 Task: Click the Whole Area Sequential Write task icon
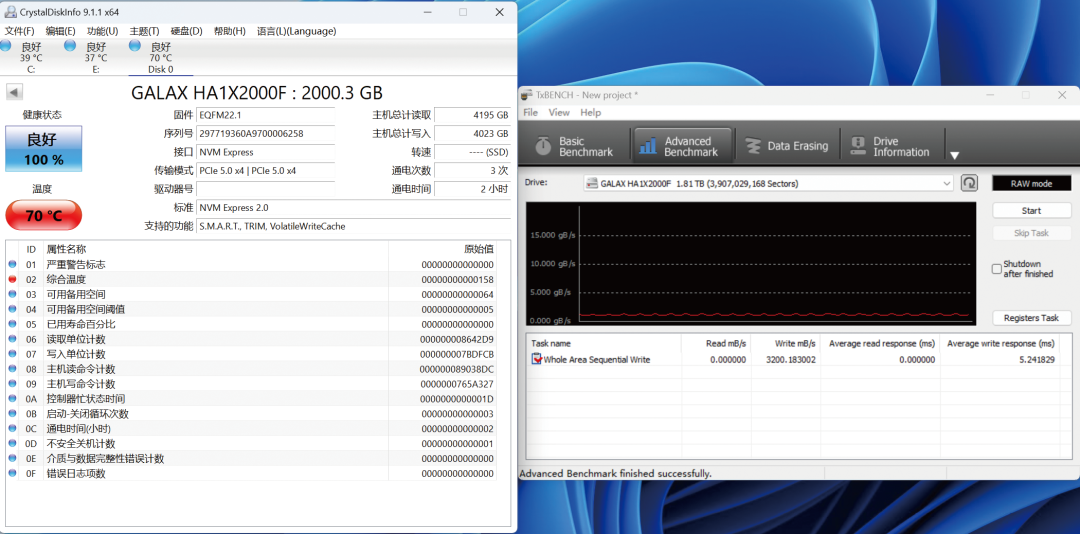537,359
